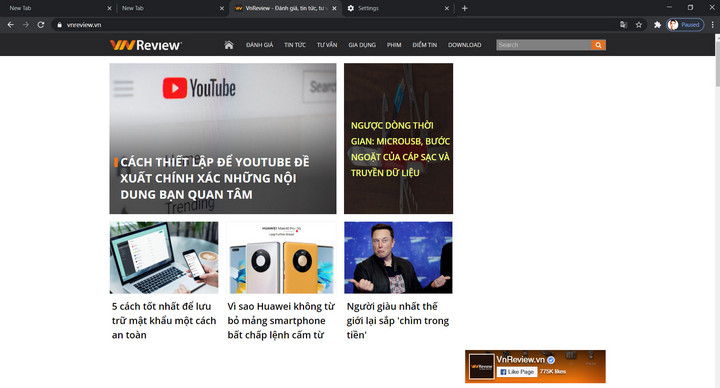The height and width of the screenshot is (388, 720).
Task: Click the orange search magnifier button
Action: point(598,45)
